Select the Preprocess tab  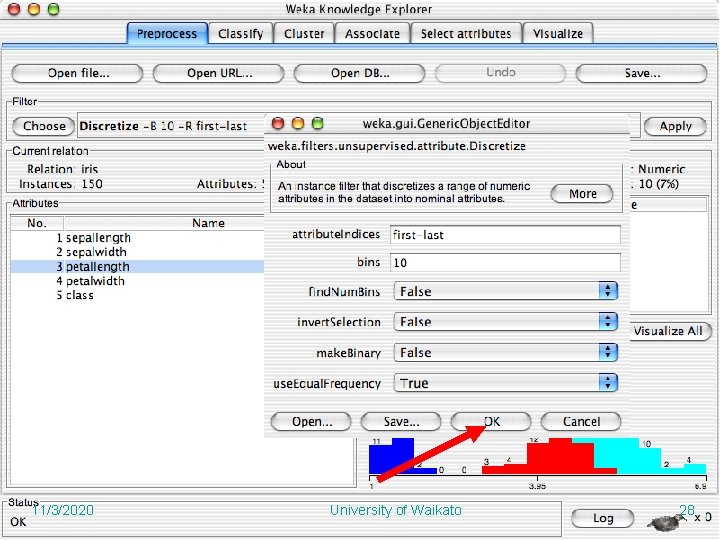[x=167, y=34]
